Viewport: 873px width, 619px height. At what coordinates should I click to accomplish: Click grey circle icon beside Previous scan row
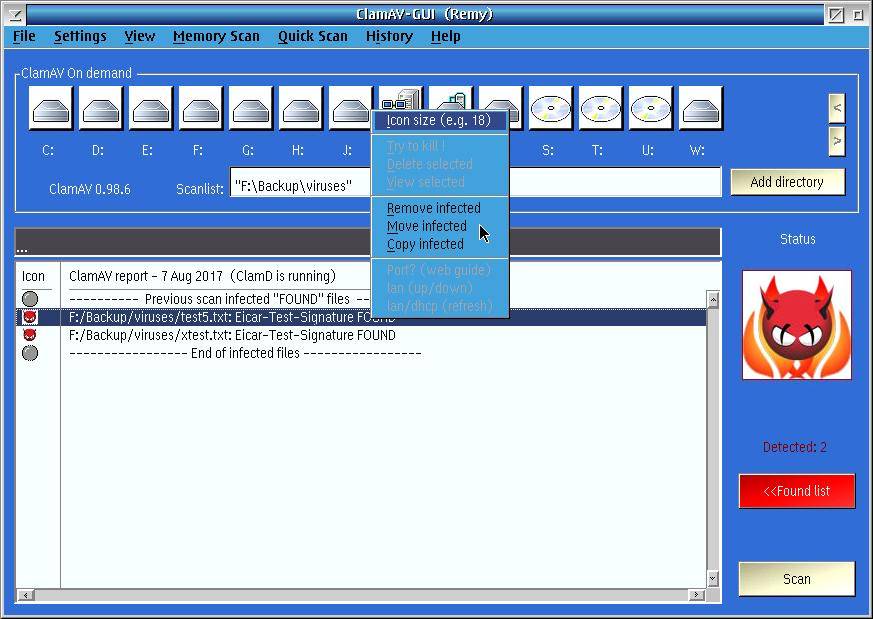click(x=30, y=299)
